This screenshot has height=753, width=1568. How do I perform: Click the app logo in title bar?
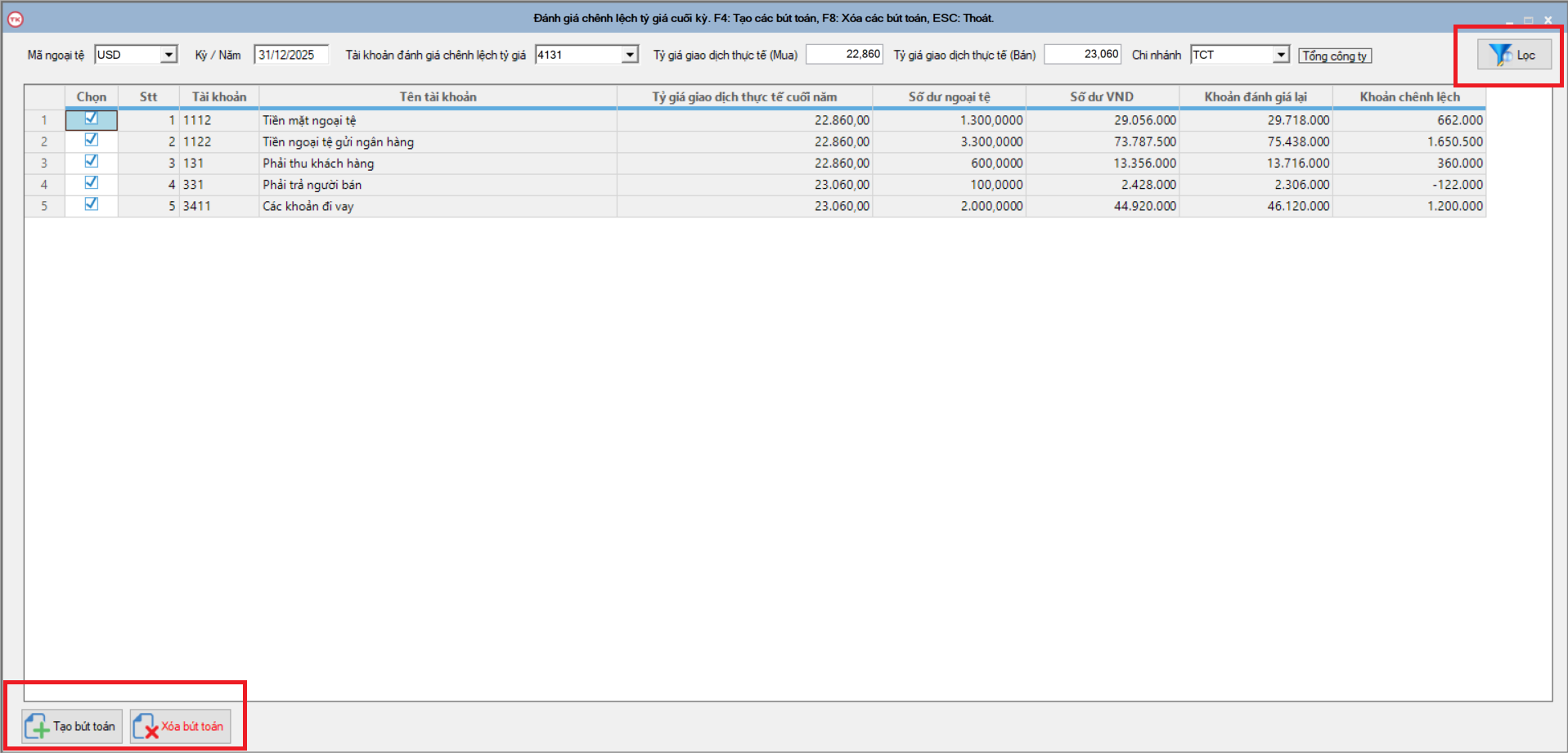(16, 19)
